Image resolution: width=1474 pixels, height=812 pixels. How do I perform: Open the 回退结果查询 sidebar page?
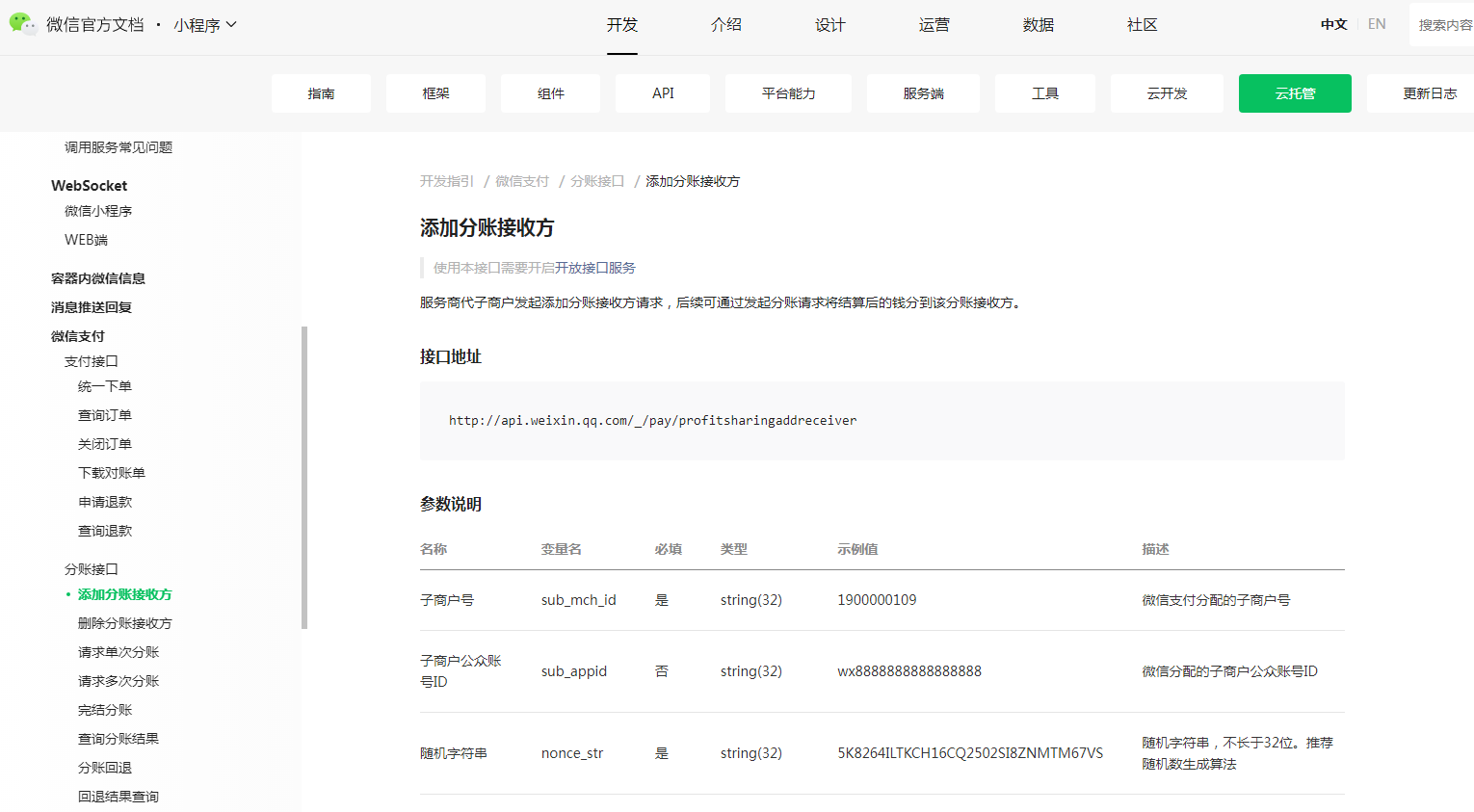(118, 797)
